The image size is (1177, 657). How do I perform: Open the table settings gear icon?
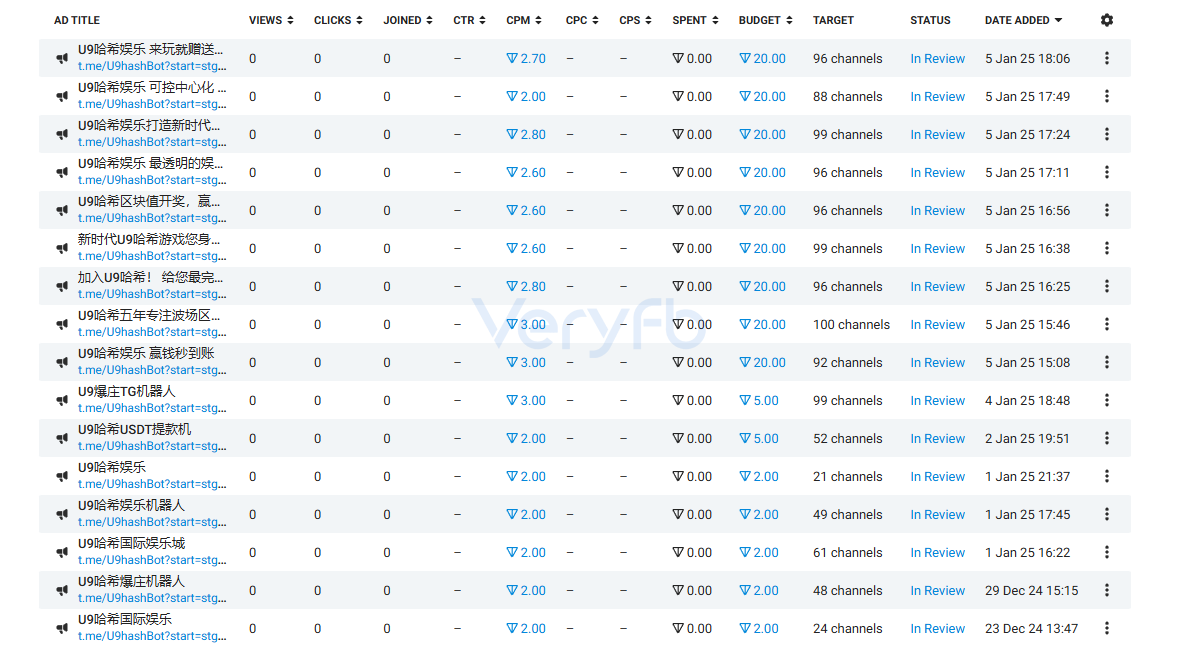[x=1106, y=20]
